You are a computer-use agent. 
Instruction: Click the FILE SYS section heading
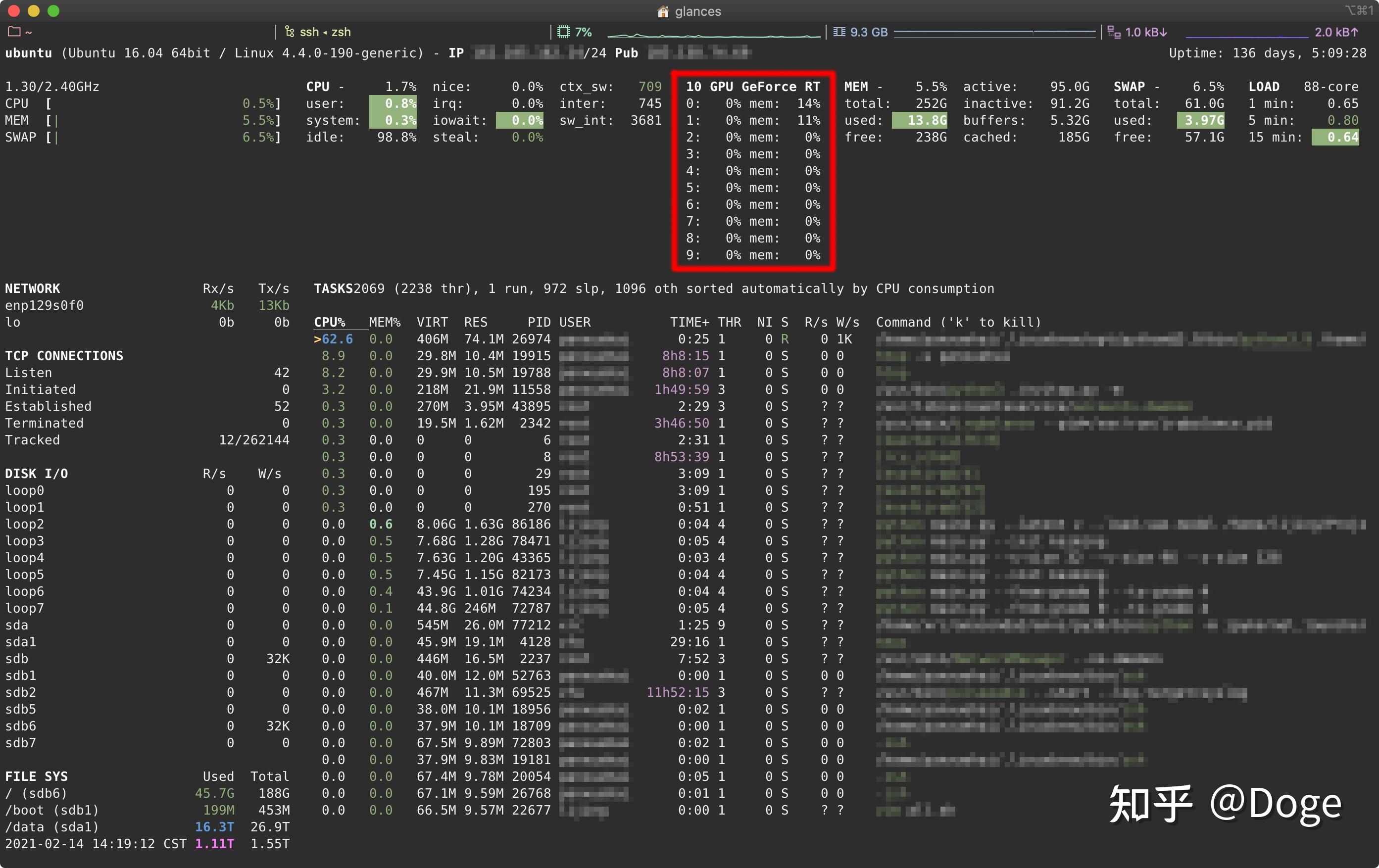tap(37, 776)
